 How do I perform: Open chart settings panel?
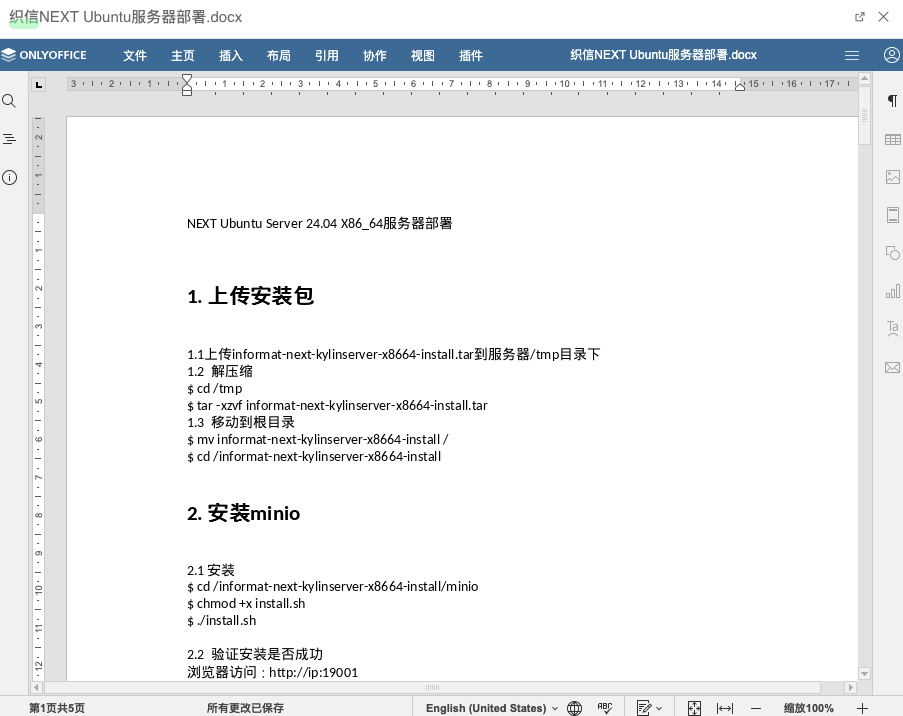click(892, 291)
